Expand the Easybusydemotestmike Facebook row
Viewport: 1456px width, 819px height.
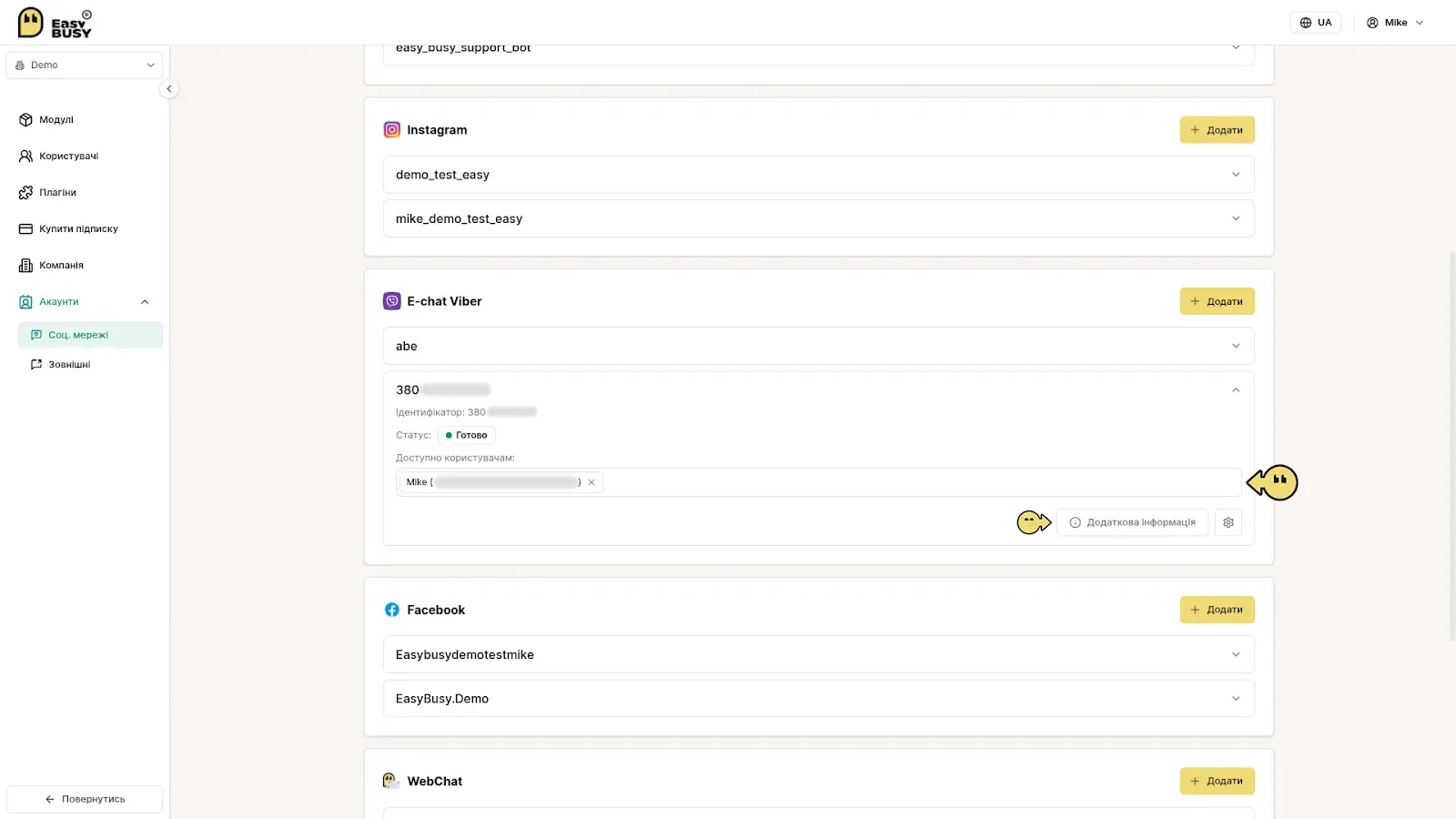pos(818,654)
